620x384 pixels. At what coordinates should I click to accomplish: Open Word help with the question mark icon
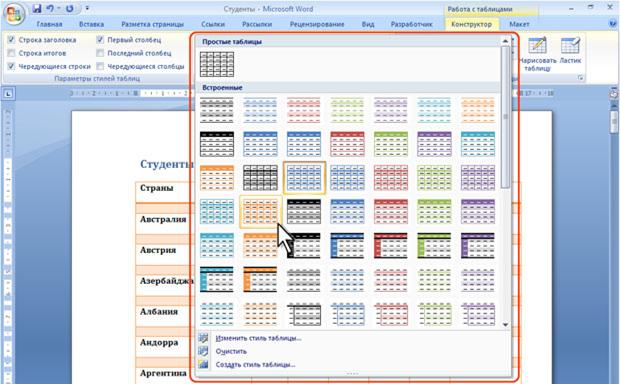tap(612, 24)
